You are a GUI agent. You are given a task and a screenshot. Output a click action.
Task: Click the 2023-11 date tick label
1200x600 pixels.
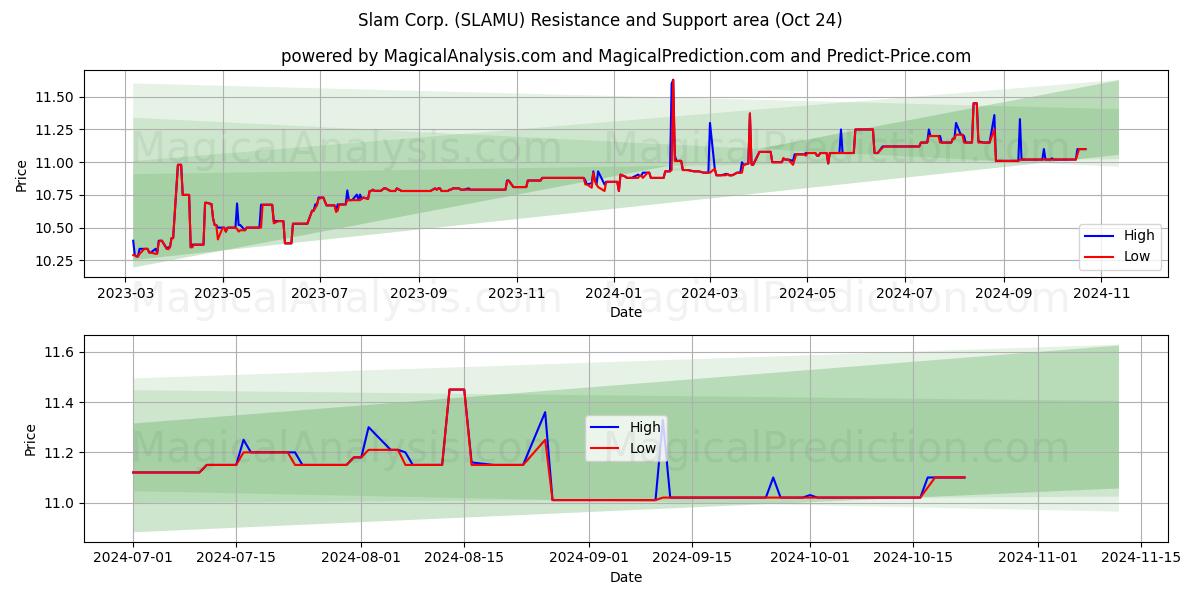pos(517,294)
